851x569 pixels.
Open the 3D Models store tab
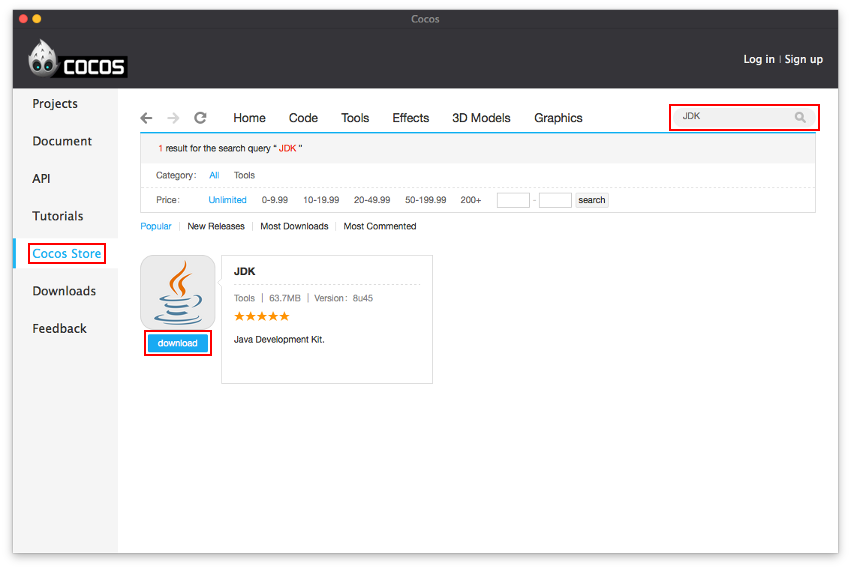point(481,118)
